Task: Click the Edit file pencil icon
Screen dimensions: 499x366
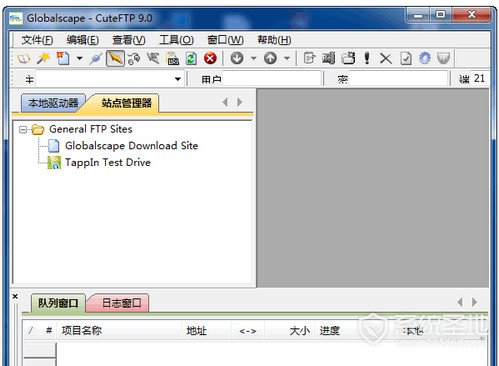Action: (309, 59)
